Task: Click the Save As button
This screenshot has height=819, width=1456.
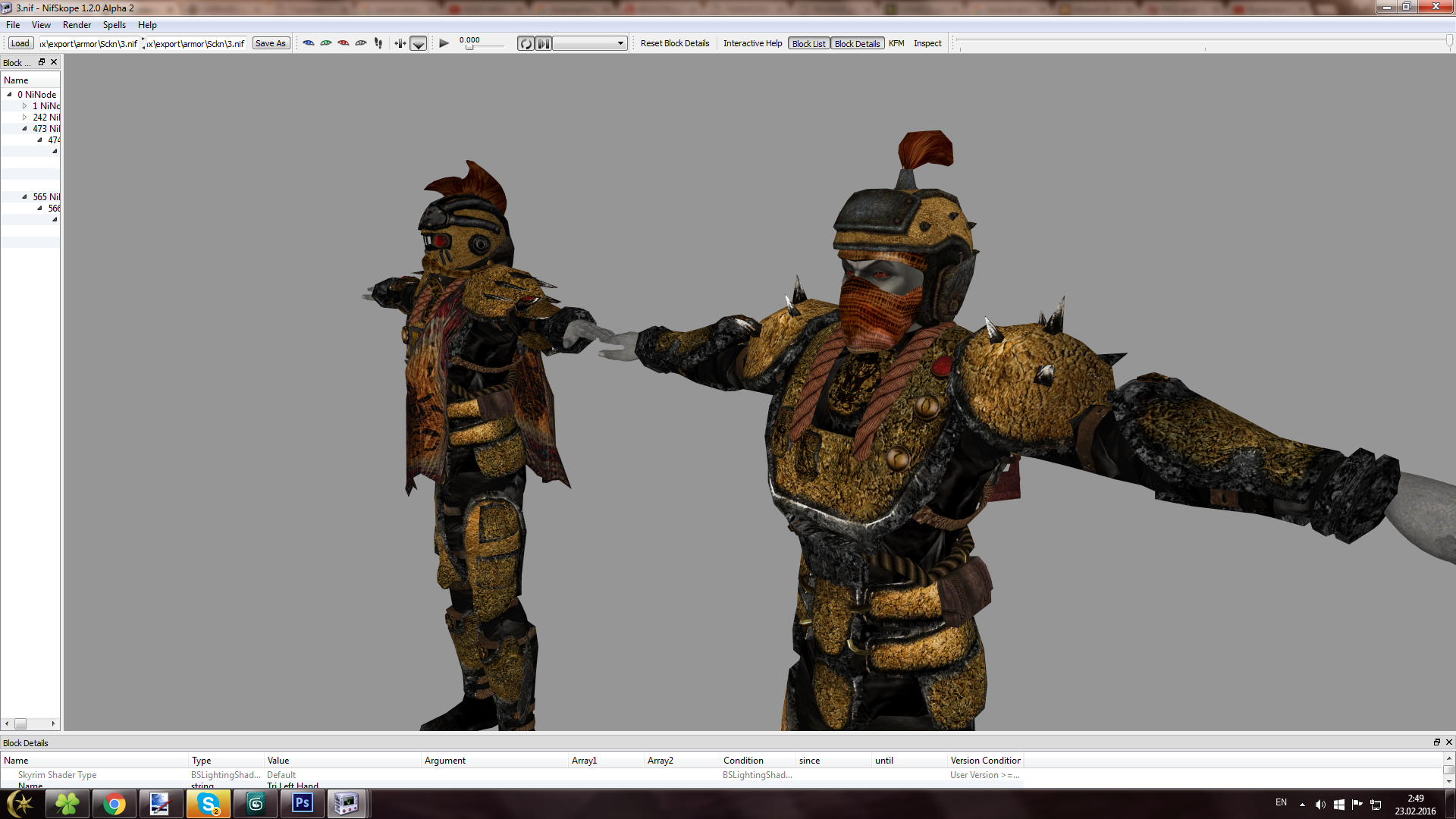Action: coord(271,43)
